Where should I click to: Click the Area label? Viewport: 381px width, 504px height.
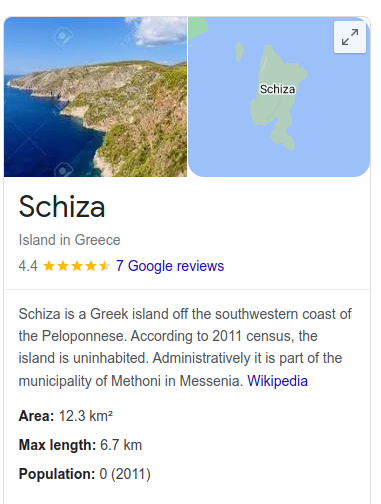pos(36,416)
